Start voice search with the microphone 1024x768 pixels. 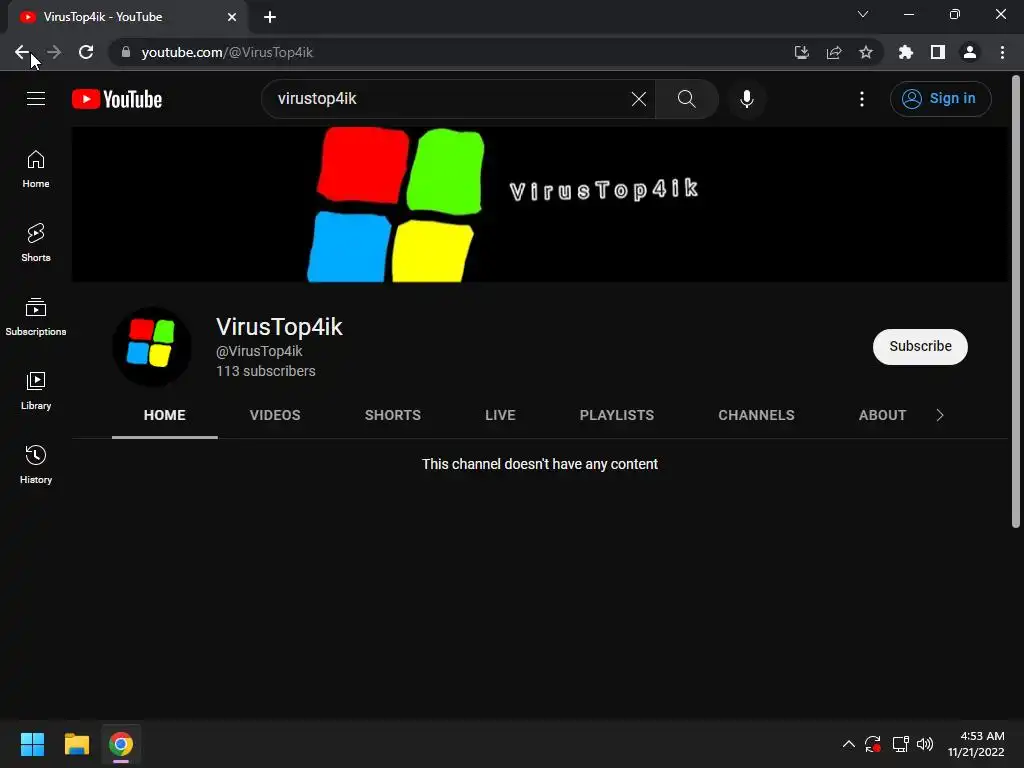pyautogui.click(x=746, y=99)
